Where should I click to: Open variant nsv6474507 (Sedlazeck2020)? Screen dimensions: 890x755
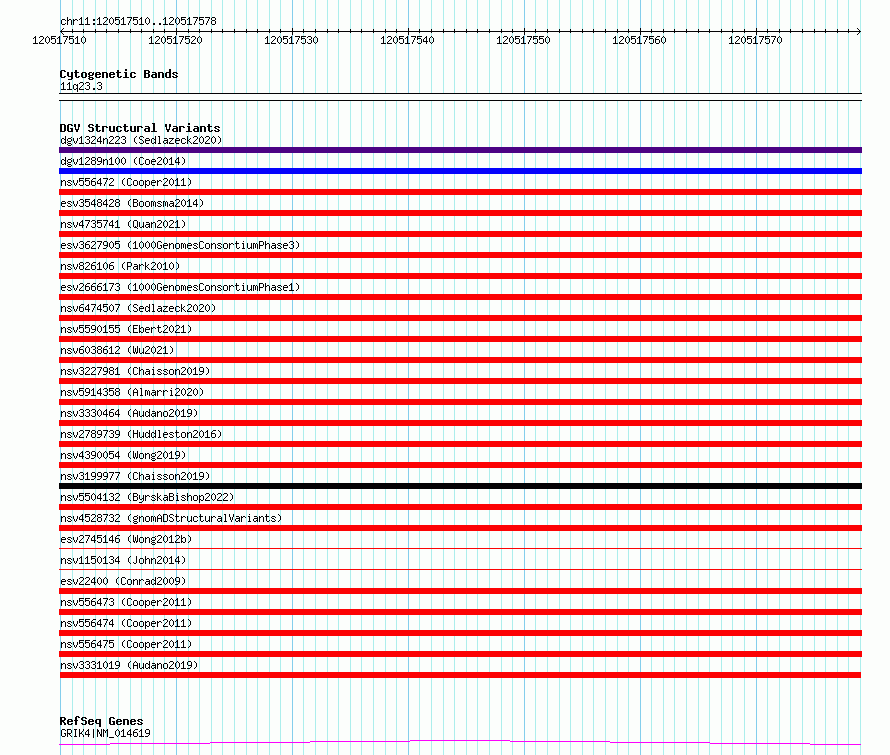138,308
